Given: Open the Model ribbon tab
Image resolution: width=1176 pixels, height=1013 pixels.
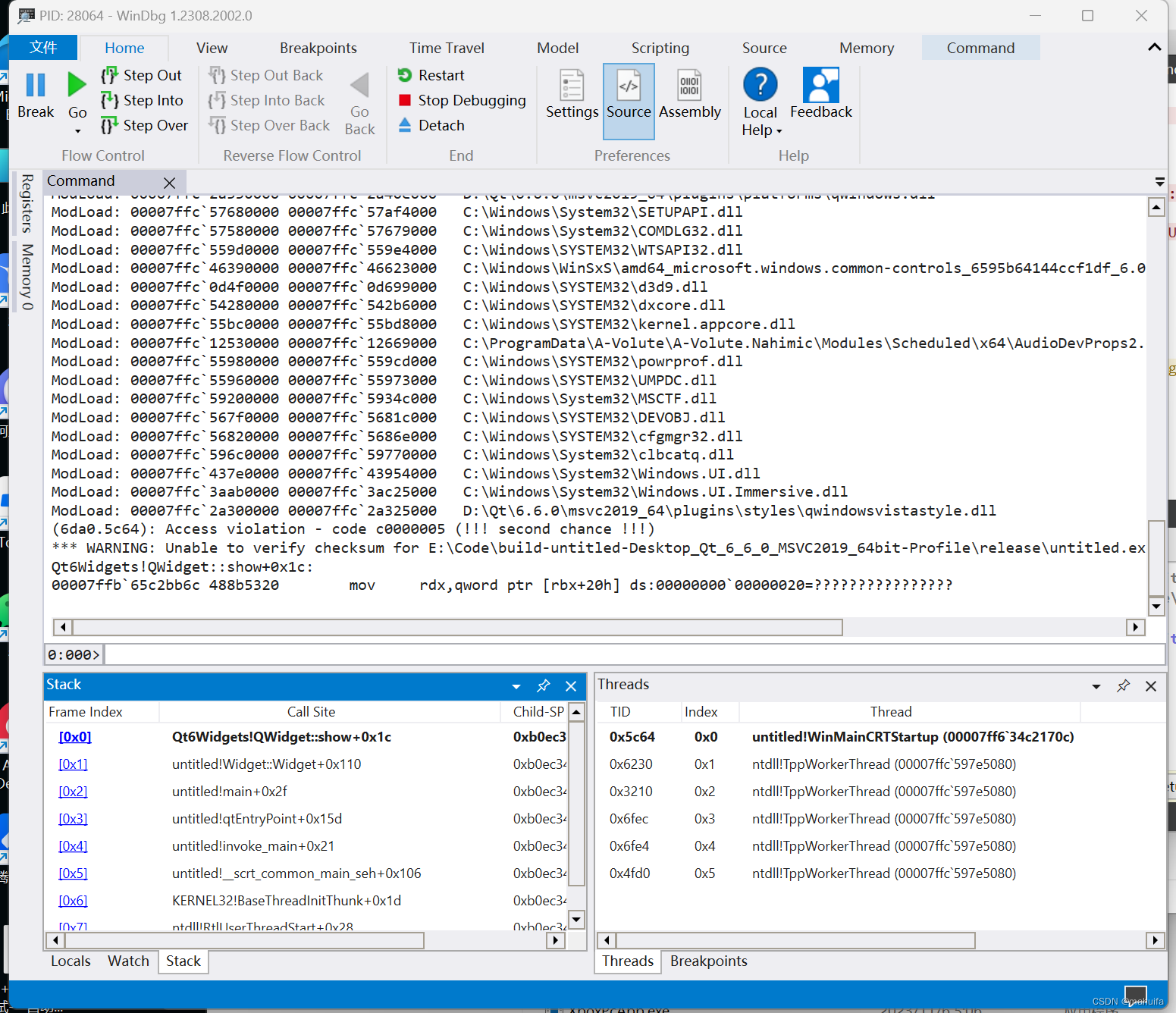Looking at the screenshot, I should pos(557,48).
